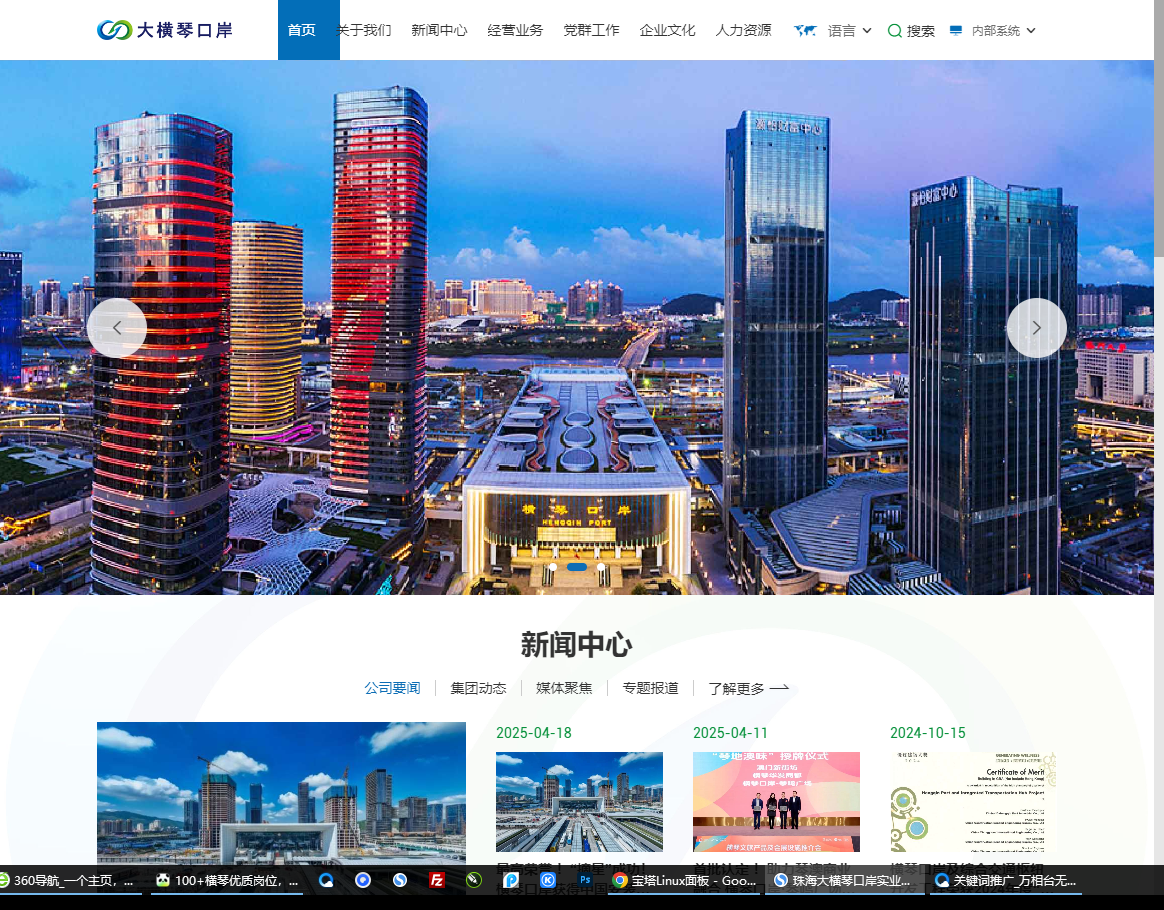Select the third carousel indicator dot
The height and width of the screenshot is (910, 1164).
(x=601, y=567)
